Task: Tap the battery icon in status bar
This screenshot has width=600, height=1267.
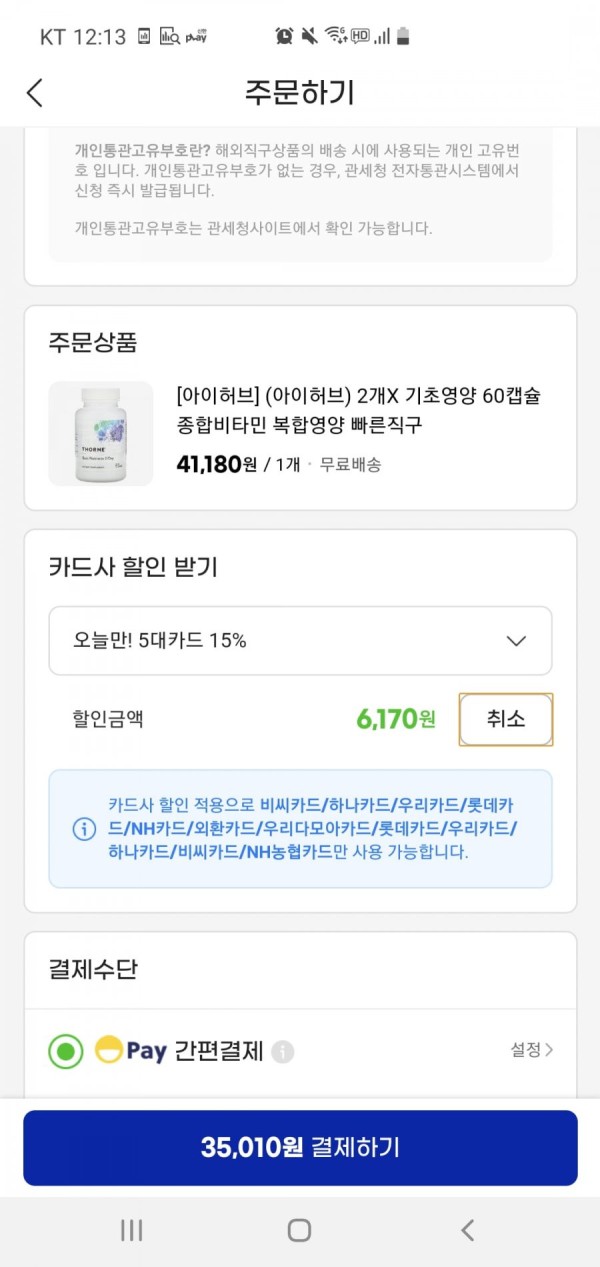Action: pyautogui.click(x=403, y=36)
